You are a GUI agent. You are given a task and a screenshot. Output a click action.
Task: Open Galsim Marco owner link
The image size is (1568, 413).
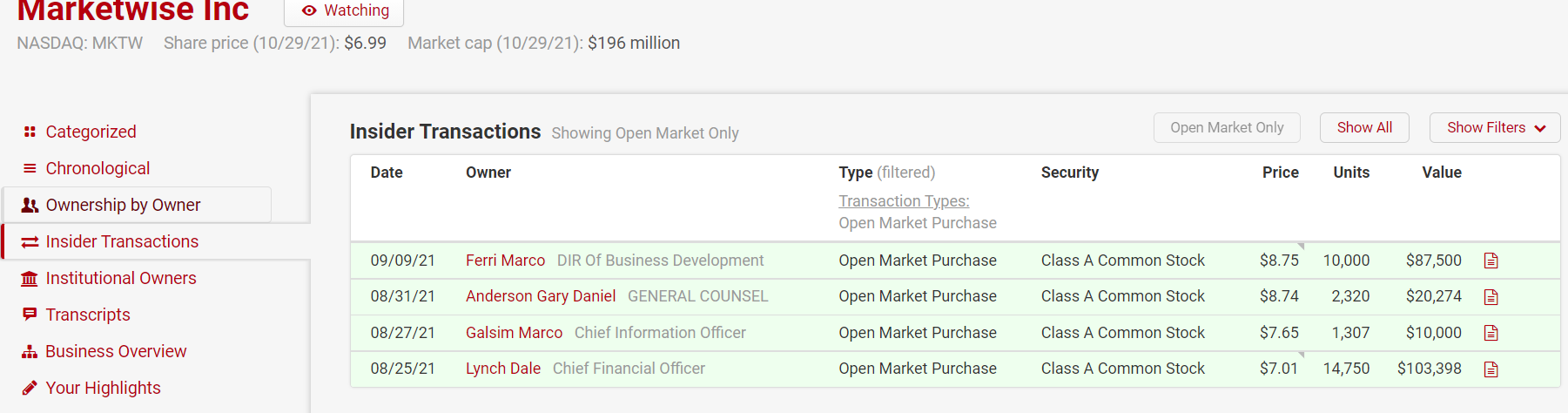pos(514,333)
